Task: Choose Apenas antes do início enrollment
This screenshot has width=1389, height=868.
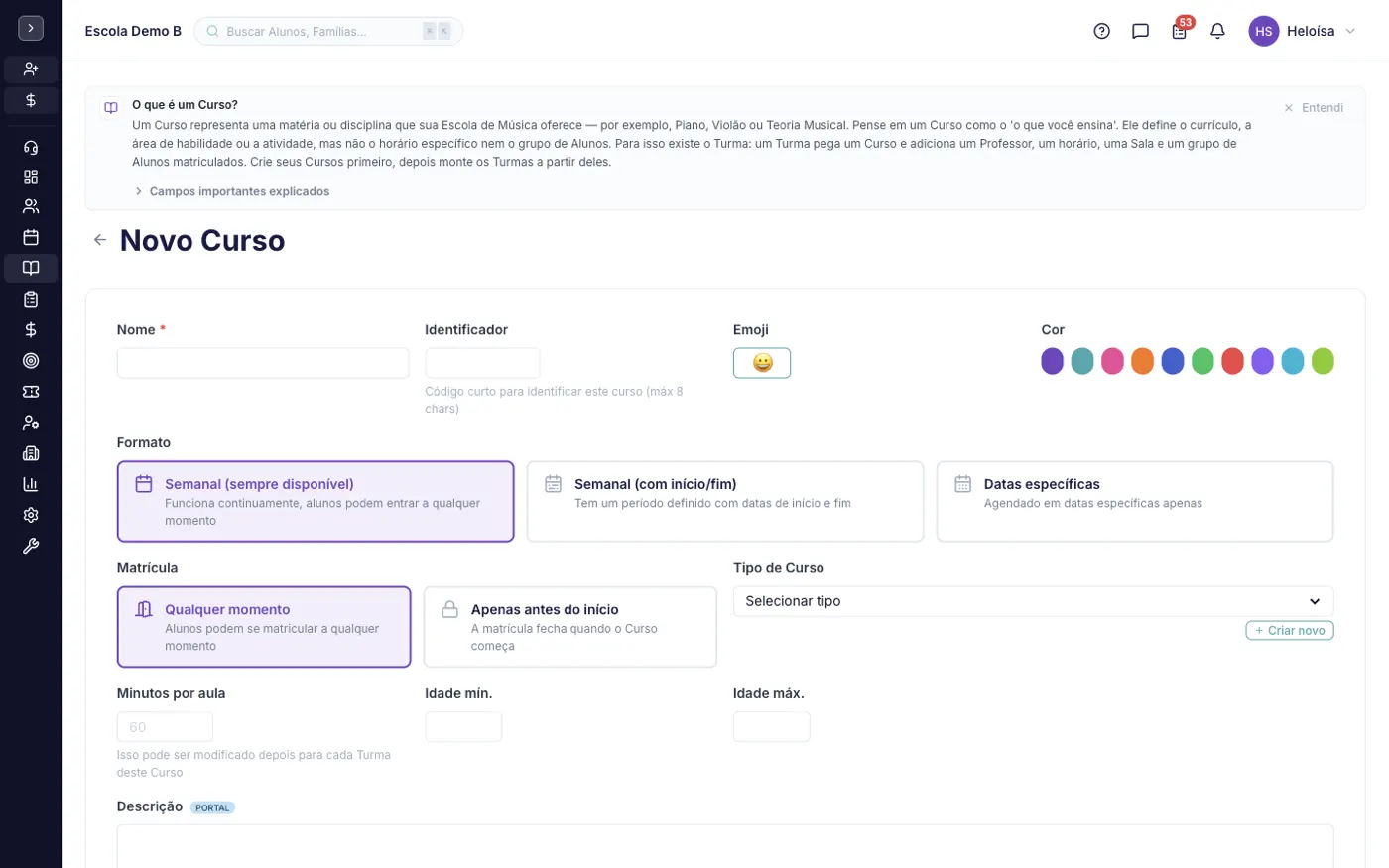Action: [569, 627]
